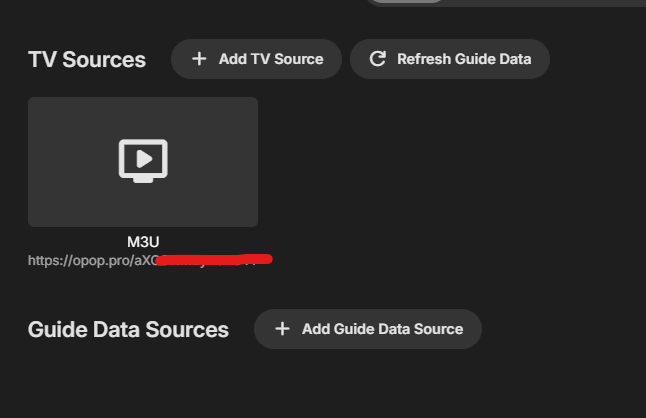
Task: Hit the Refresh Guide Data text
Action: point(464,59)
